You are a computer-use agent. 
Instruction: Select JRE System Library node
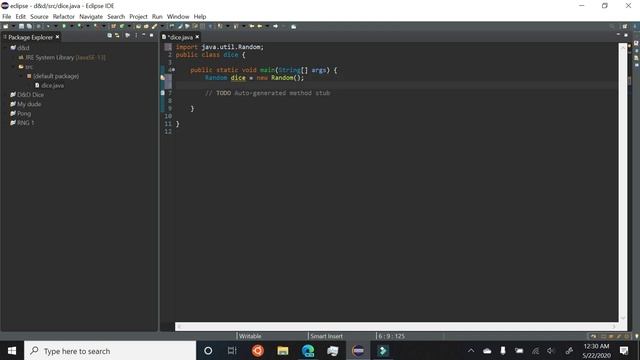pos(62,58)
